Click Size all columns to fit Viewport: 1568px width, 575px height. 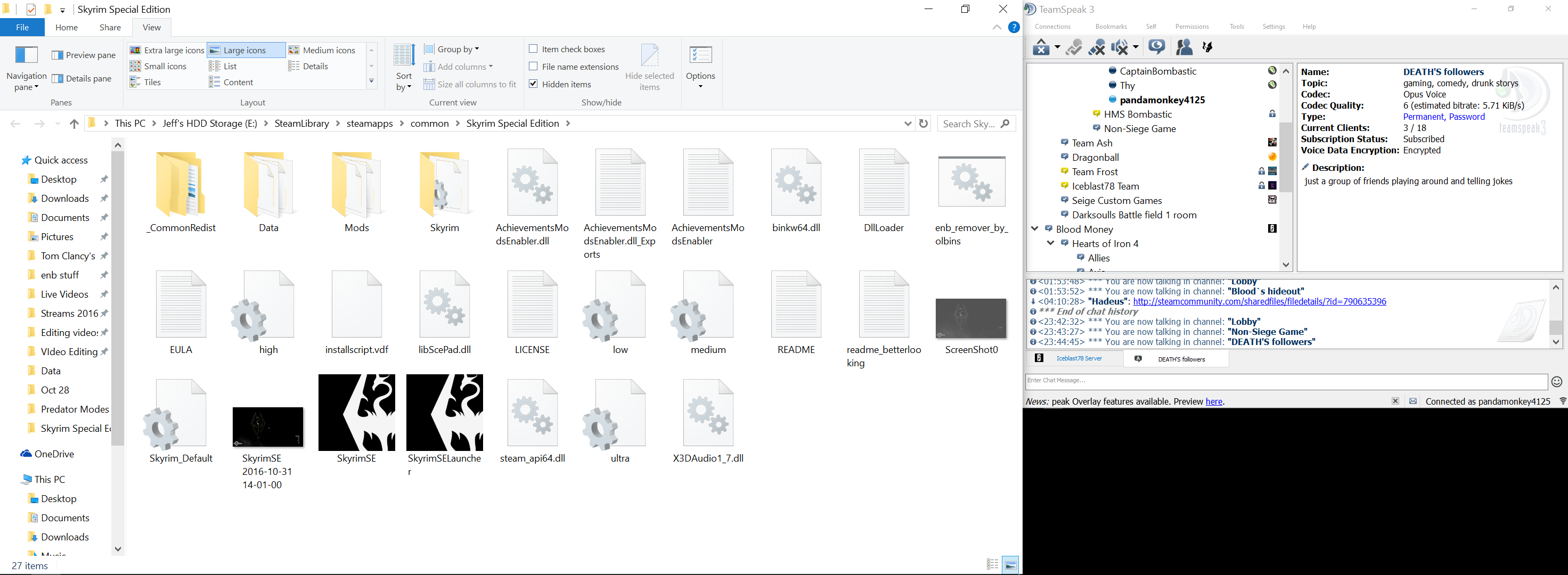470,84
